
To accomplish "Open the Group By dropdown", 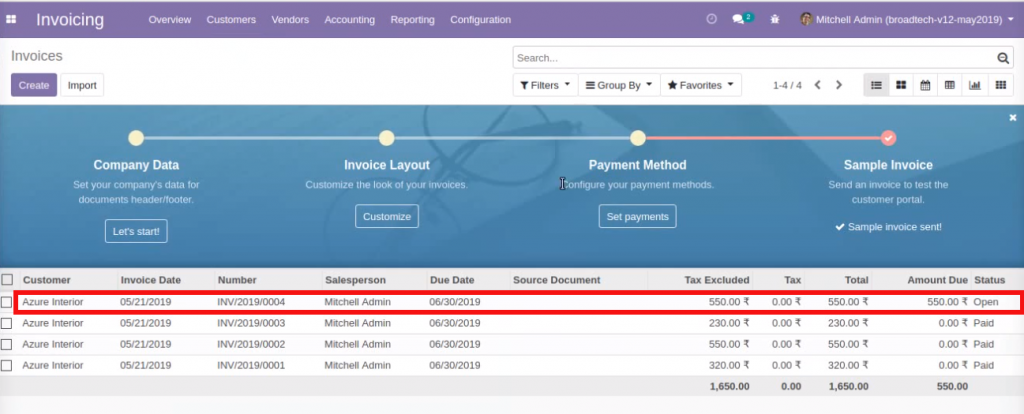I will [x=619, y=85].
